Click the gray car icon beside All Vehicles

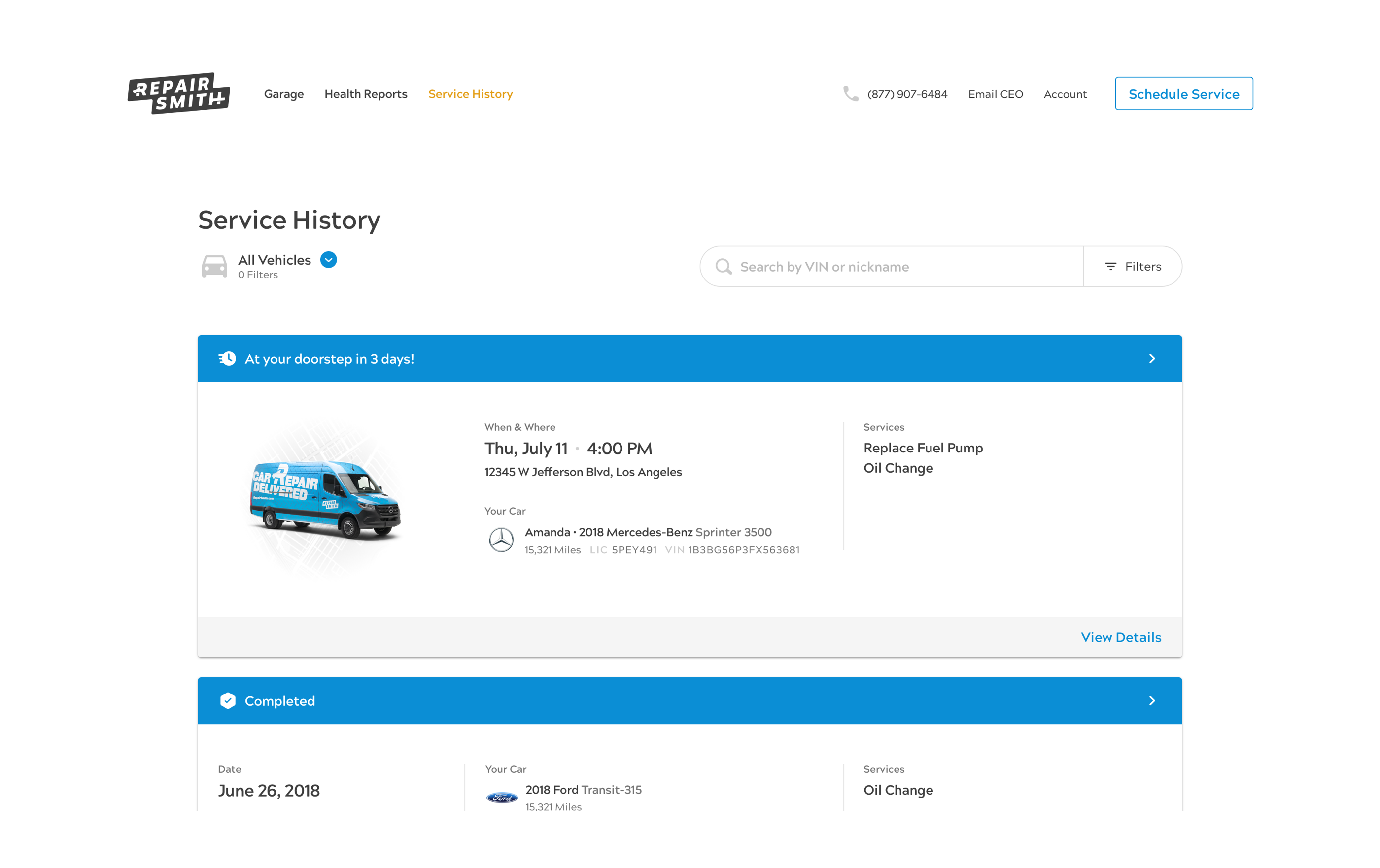point(214,267)
